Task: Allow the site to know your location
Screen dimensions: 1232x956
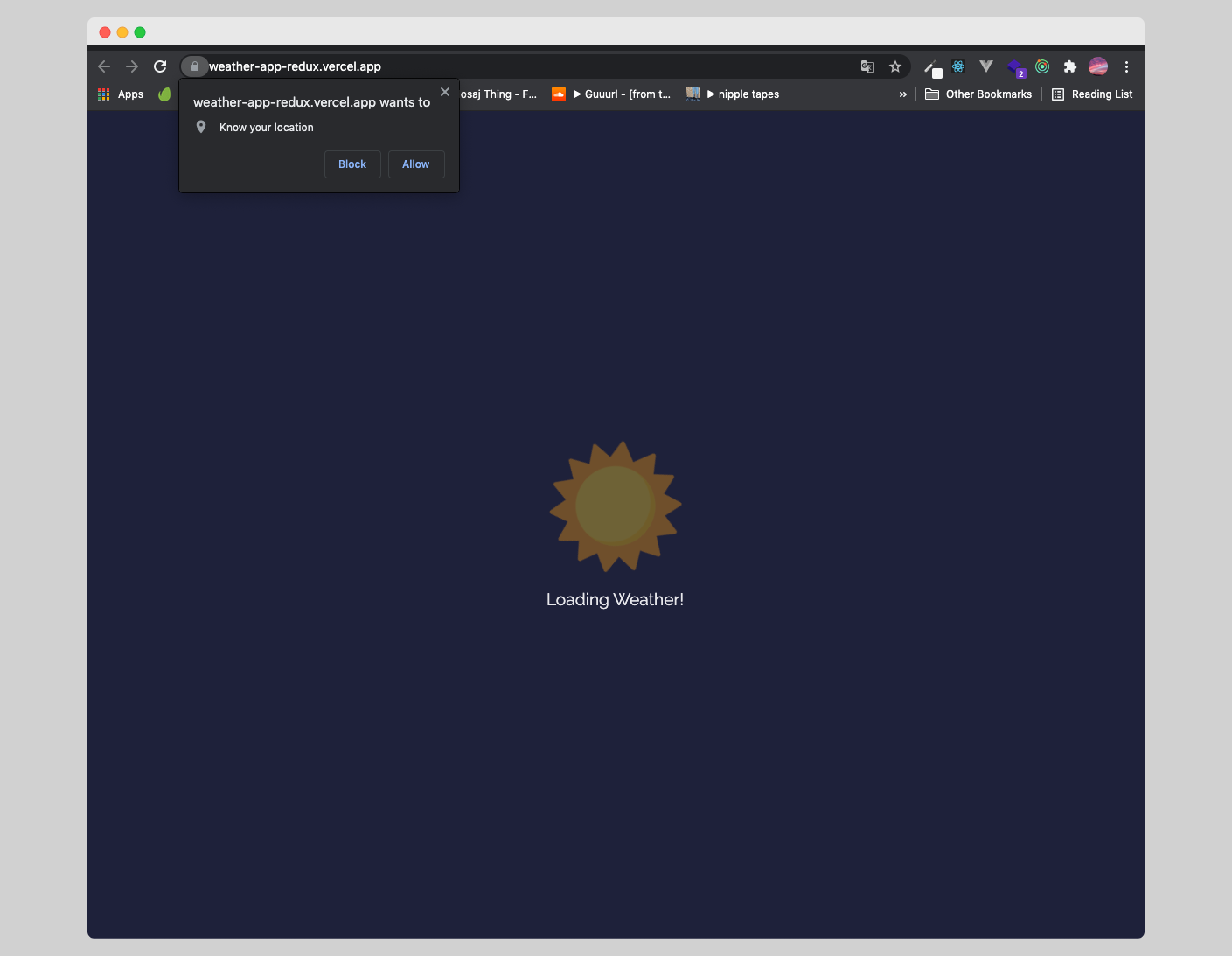Action: pos(416,164)
